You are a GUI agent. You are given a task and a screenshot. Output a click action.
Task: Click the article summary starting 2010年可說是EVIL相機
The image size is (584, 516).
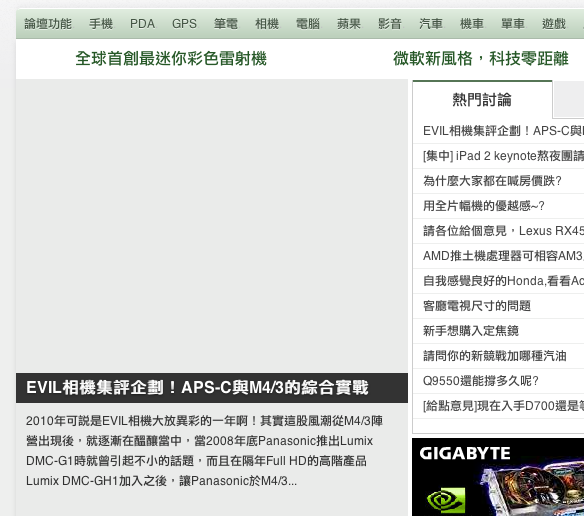[204, 451]
